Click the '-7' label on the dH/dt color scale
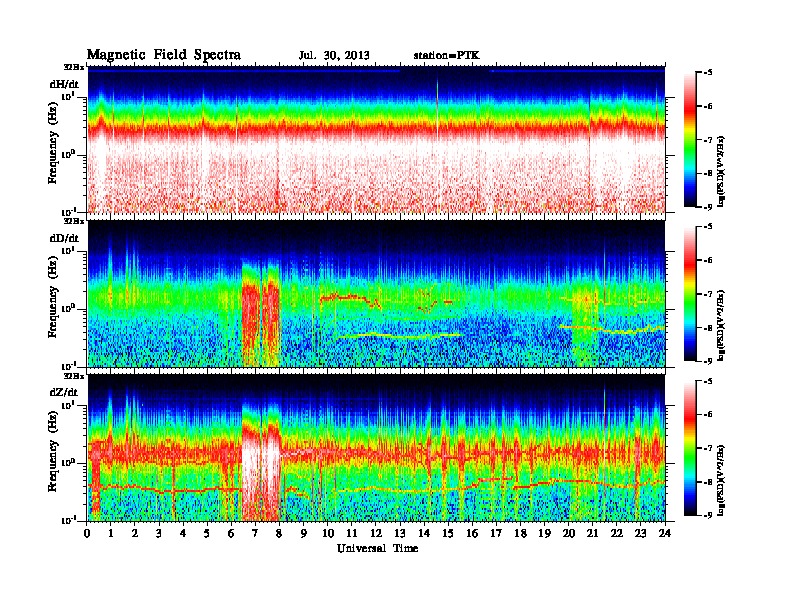This screenshot has height=612, width=792. pyautogui.click(x=707, y=140)
